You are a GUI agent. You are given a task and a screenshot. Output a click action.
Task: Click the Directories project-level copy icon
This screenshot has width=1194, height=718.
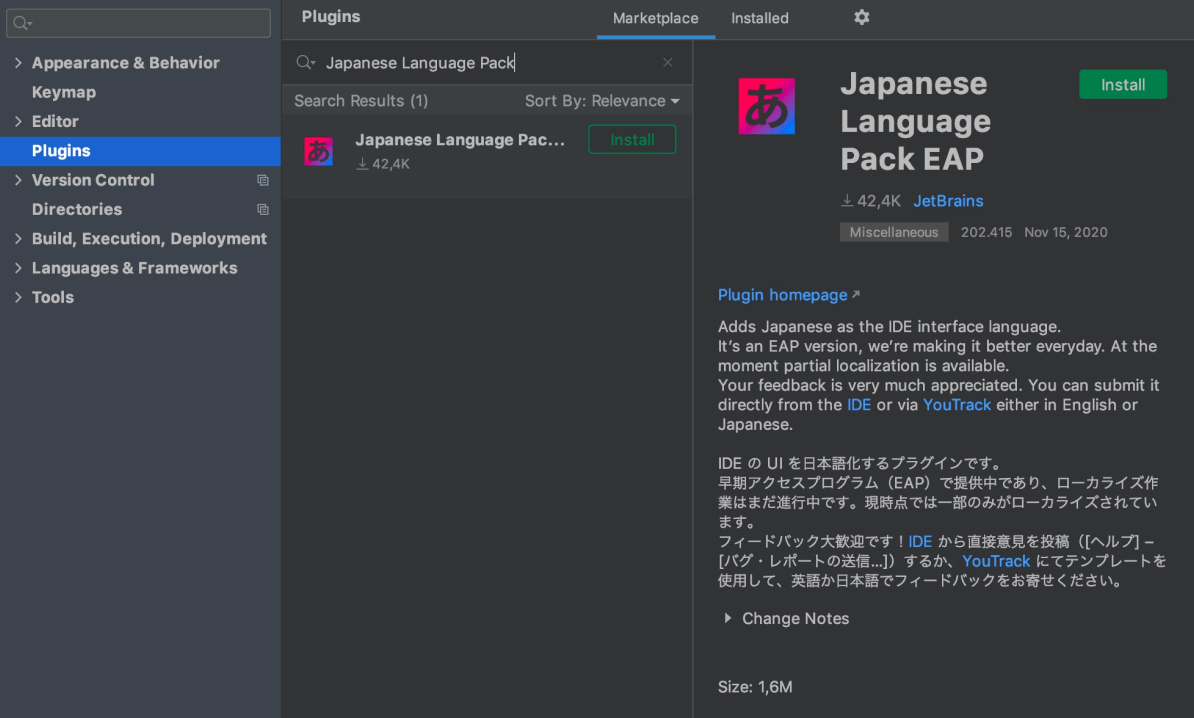(263, 210)
